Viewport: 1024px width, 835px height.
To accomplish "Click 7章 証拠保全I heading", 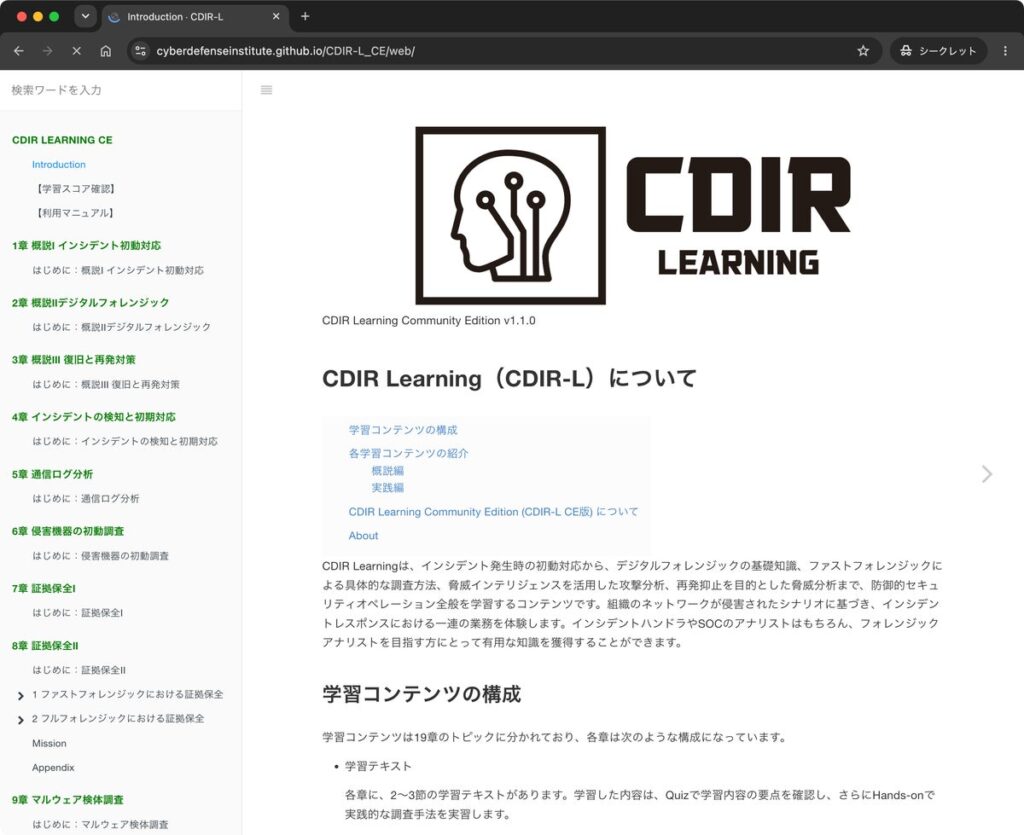I will (44, 588).
